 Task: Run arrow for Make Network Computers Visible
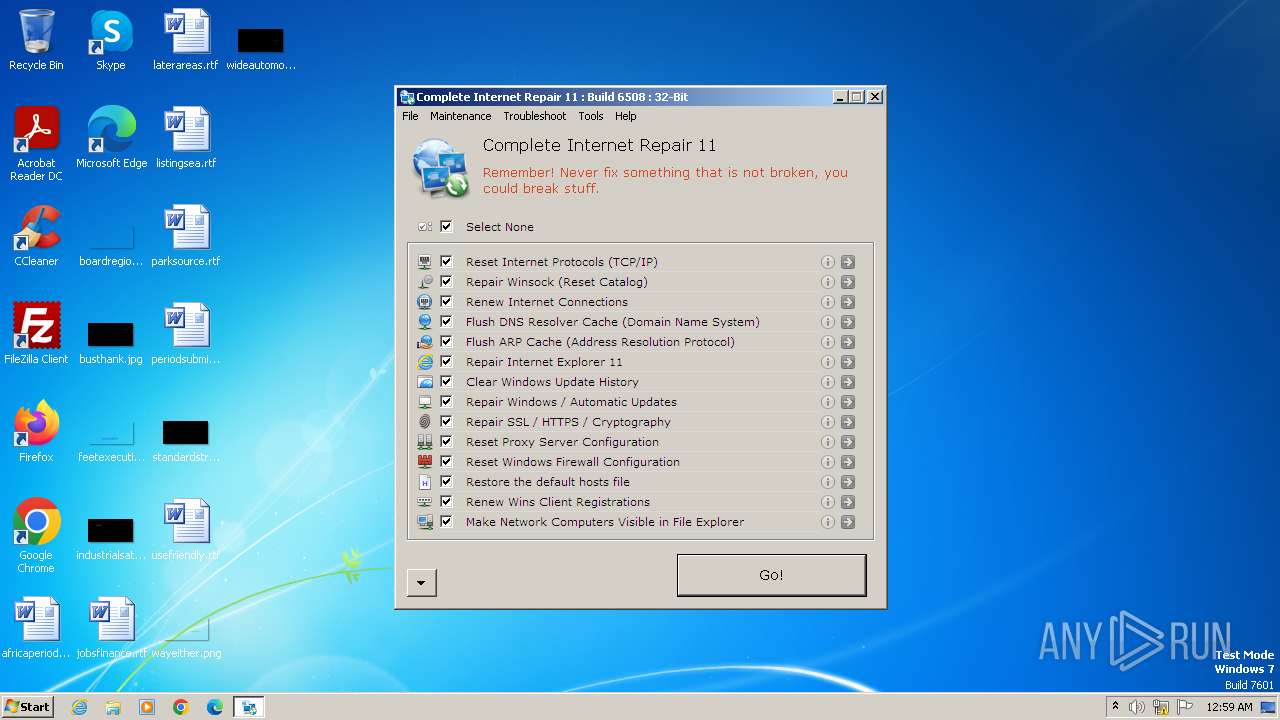[x=848, y=522]
